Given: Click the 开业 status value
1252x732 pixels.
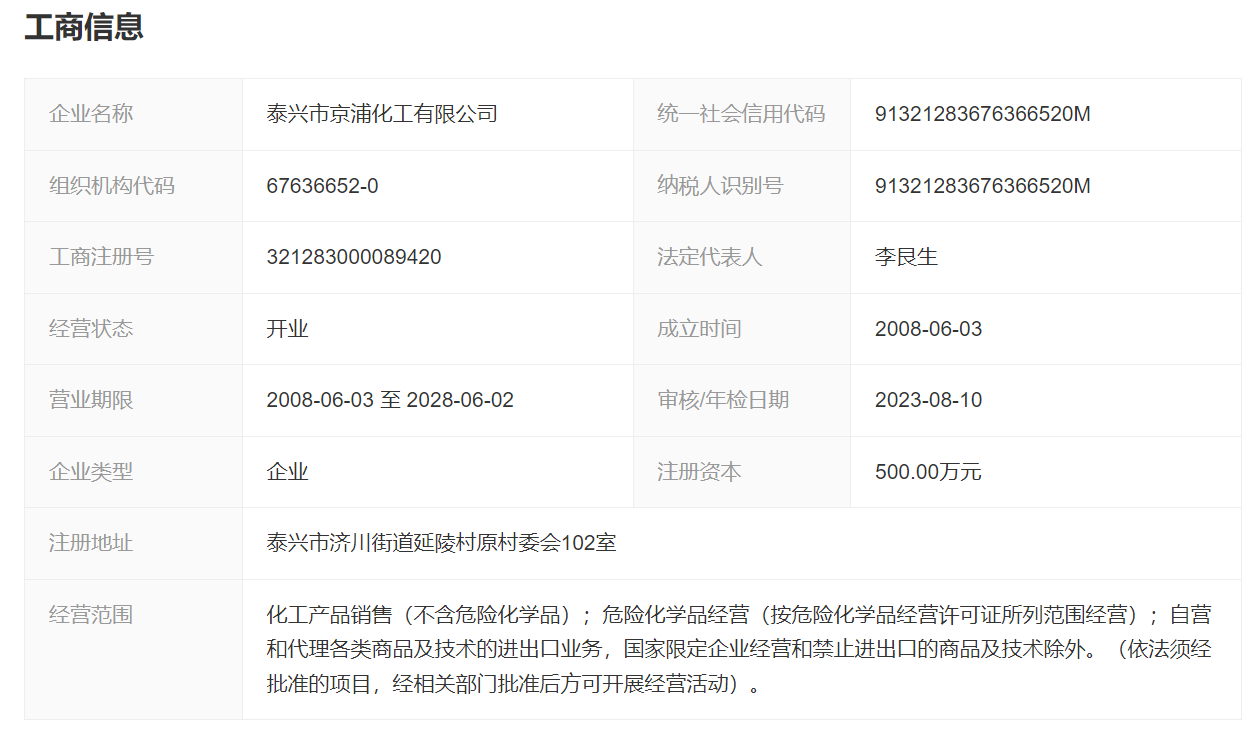Looking at the screenshot, I should point(287,329).
